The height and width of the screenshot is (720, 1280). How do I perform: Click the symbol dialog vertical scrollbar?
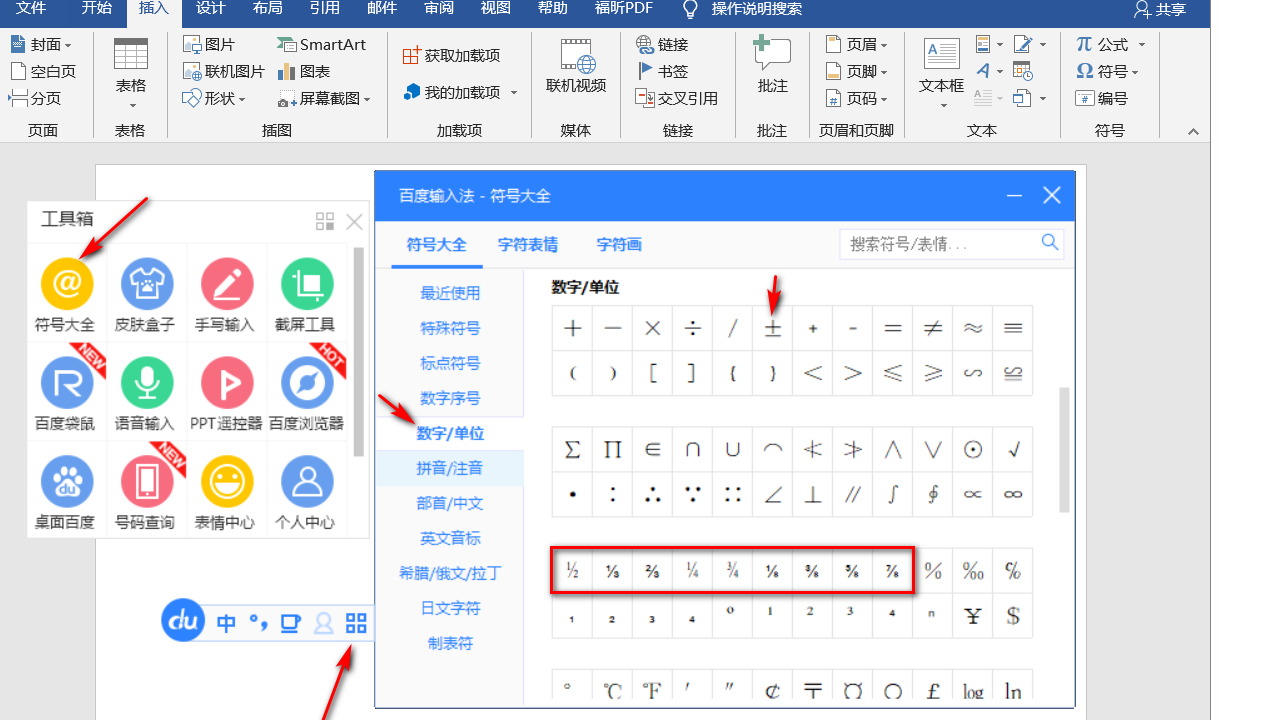(1065, 450)
